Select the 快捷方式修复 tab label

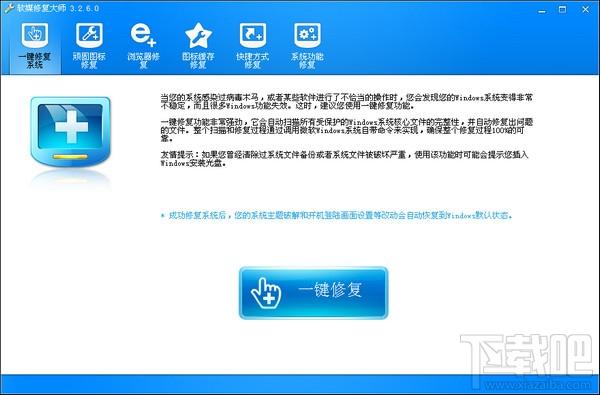click(x=253, y=60)
